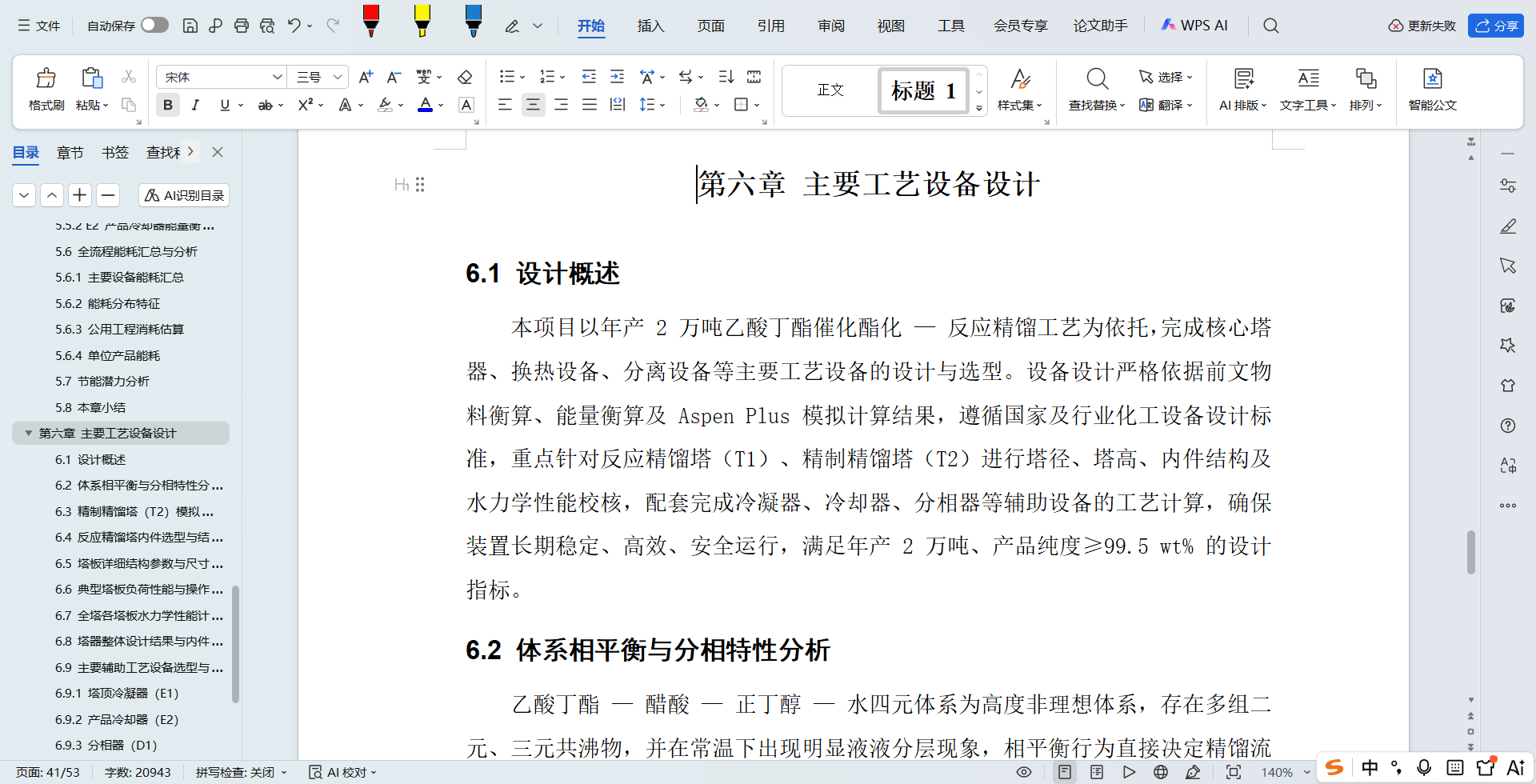
Task: Open the 插入 ribbon tab
Action: [650, 26]
